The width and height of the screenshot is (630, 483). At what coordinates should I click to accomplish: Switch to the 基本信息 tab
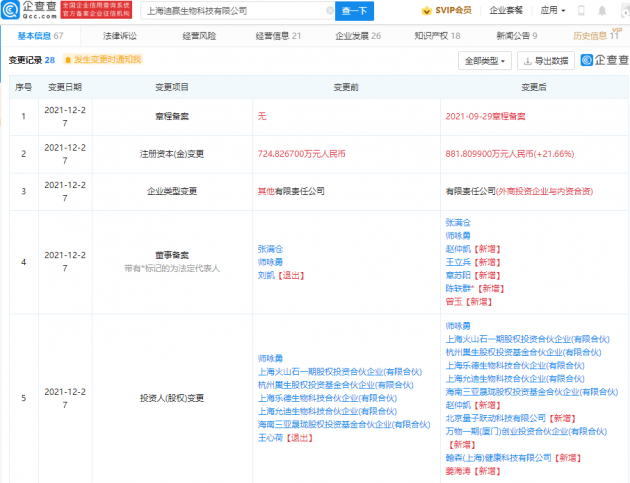pos(40,36)
